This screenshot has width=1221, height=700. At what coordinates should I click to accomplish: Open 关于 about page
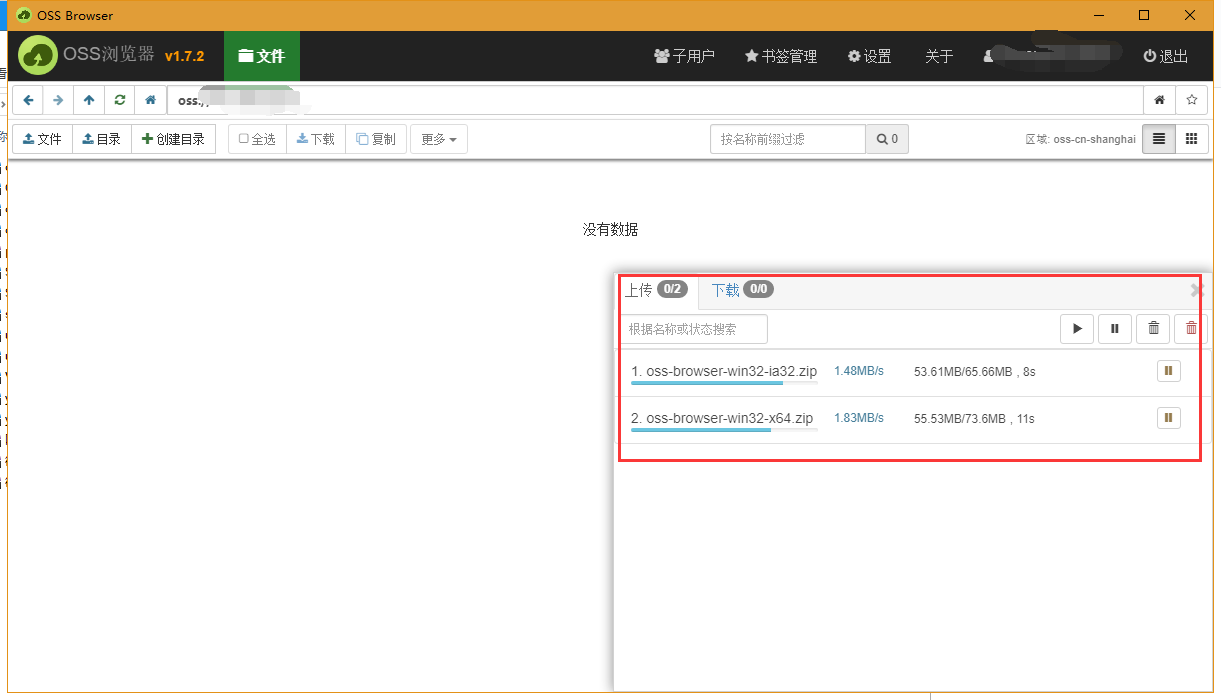pyautogui.click(x=939, y=56)
